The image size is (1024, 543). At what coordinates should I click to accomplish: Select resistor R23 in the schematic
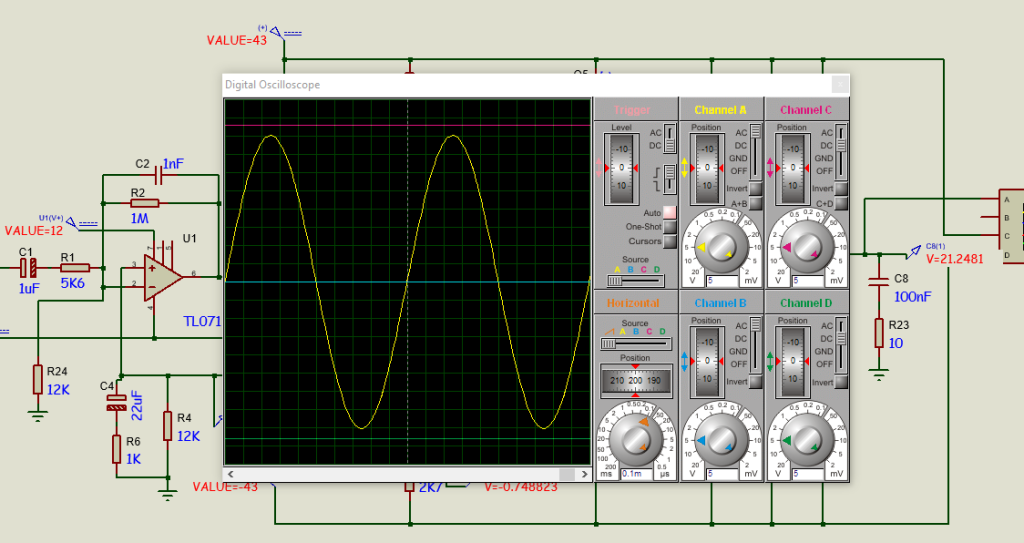click(x=878, y=331)
